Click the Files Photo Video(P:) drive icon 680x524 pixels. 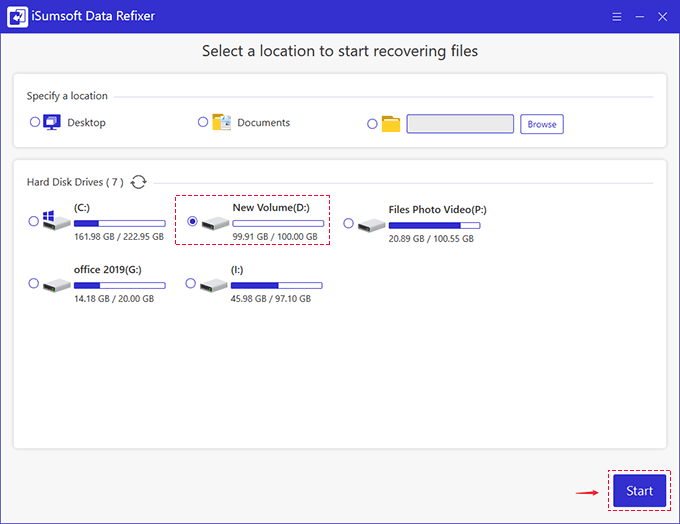pos(371,224)
